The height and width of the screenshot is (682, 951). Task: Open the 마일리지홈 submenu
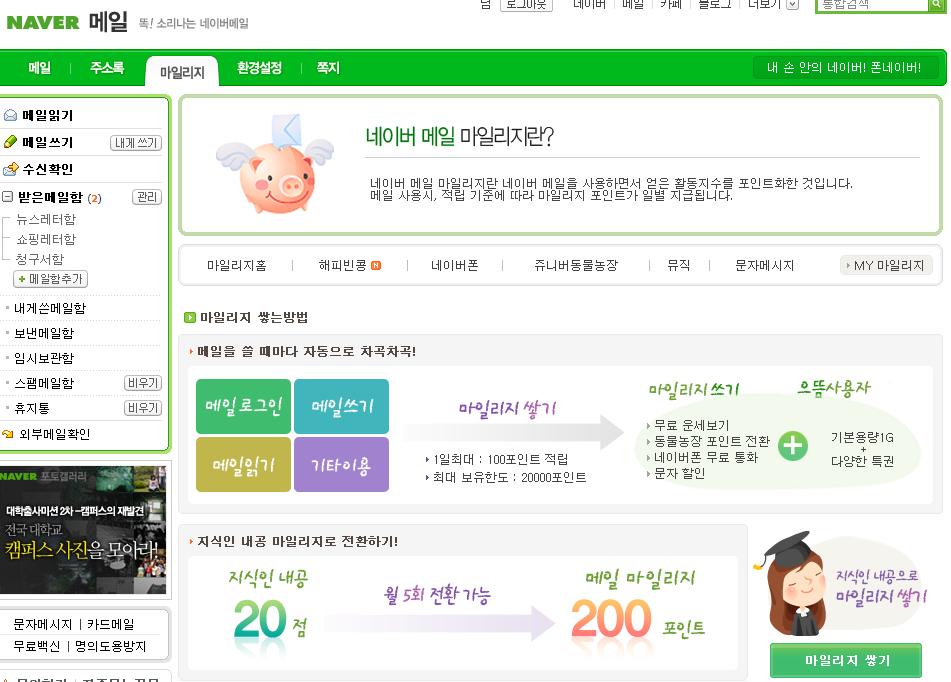coord(237,265)
